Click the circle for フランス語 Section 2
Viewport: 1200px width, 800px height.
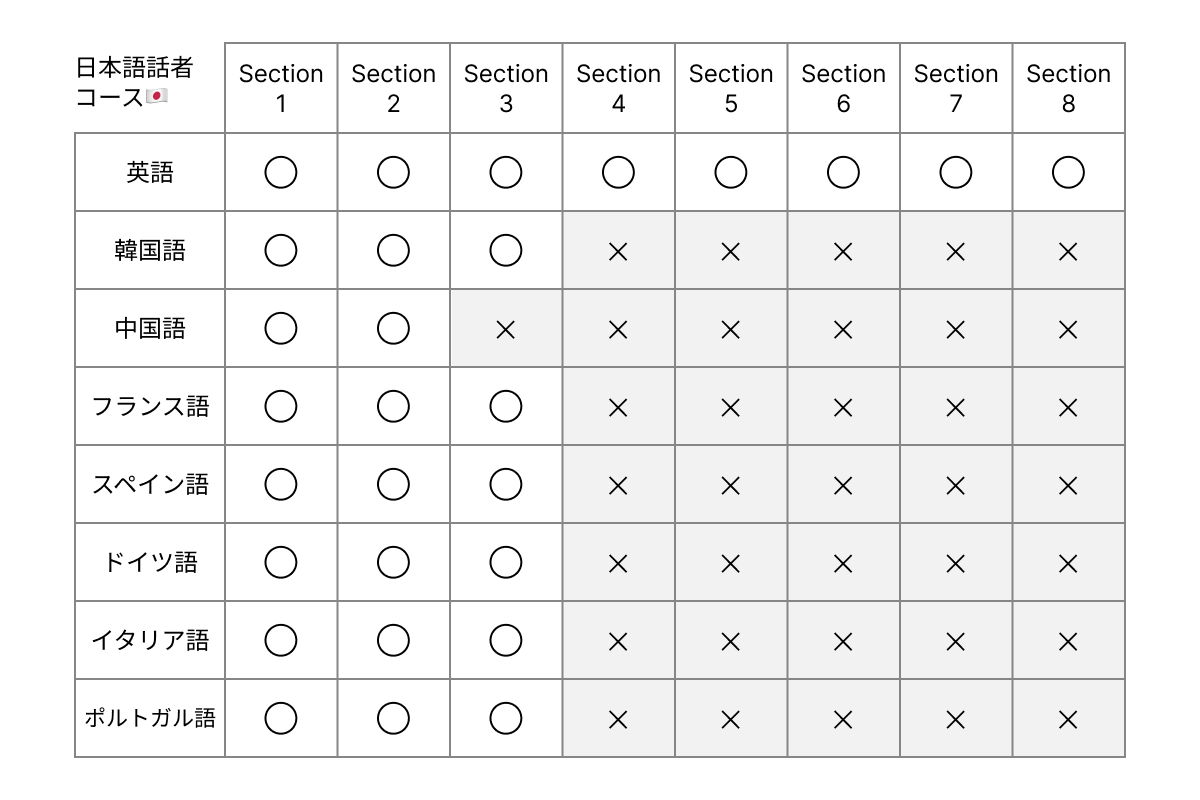393,407
